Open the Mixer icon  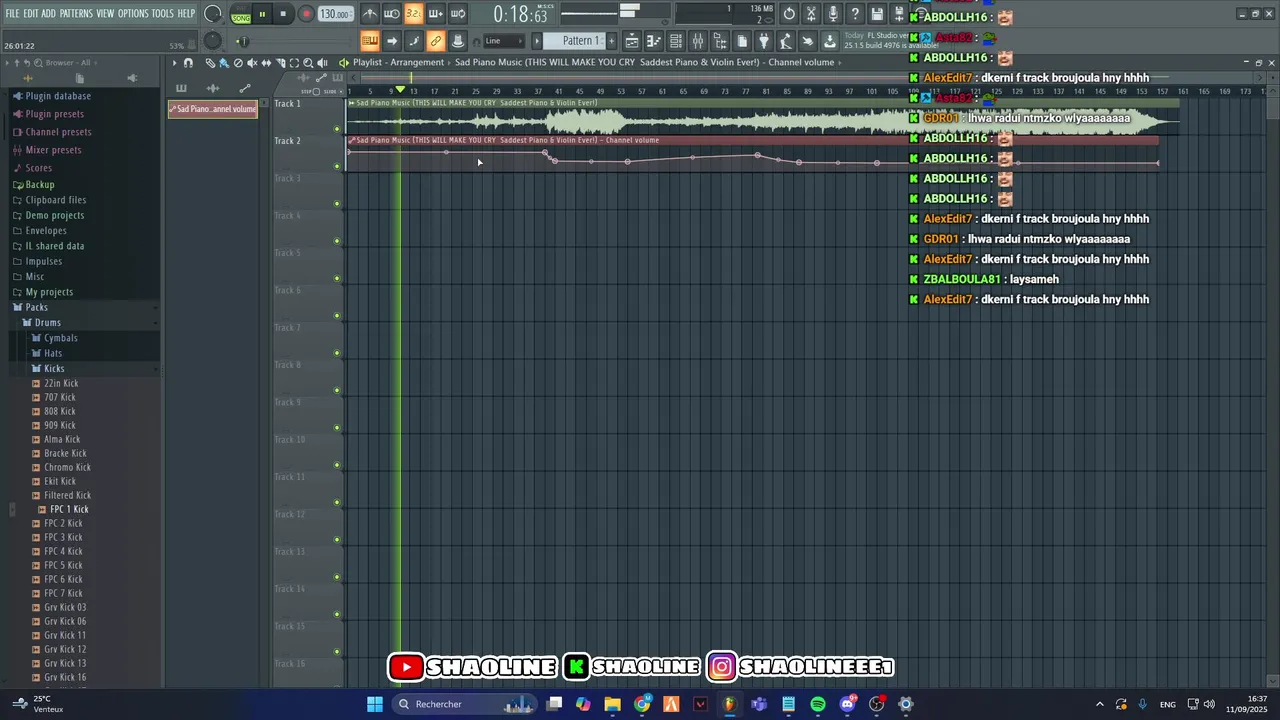[x=698, y=41]
